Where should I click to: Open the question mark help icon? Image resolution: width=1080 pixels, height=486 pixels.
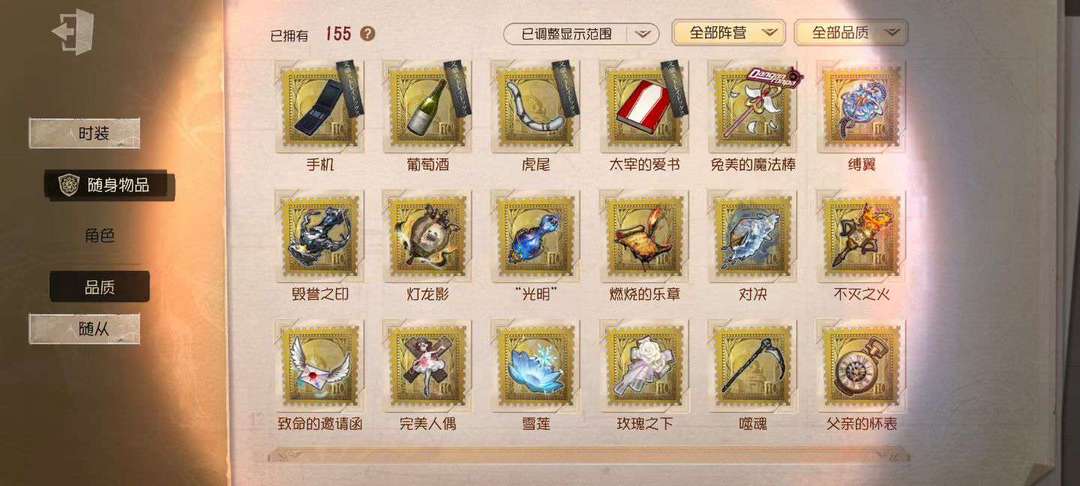point(368,32)
